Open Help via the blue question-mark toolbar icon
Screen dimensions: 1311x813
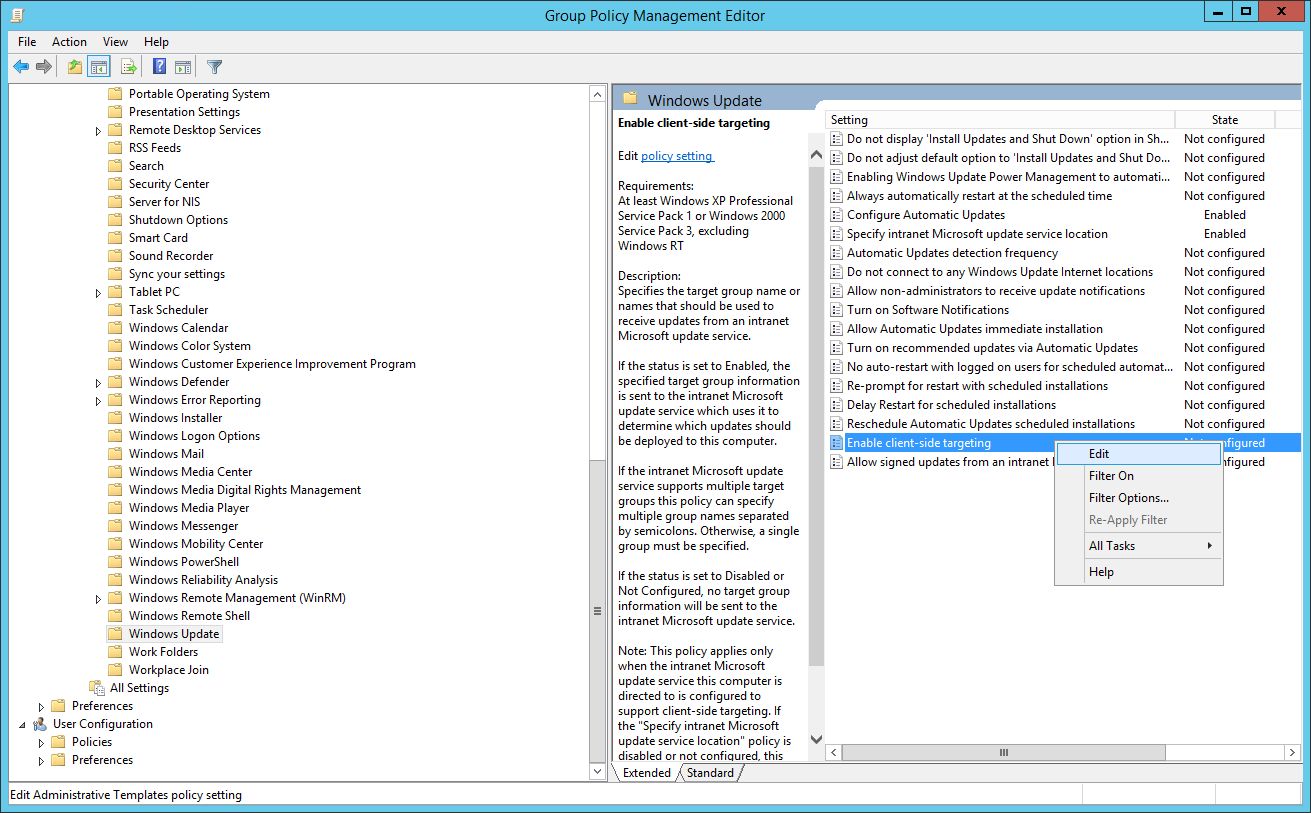pyautogui.click(x=159, y=67)
